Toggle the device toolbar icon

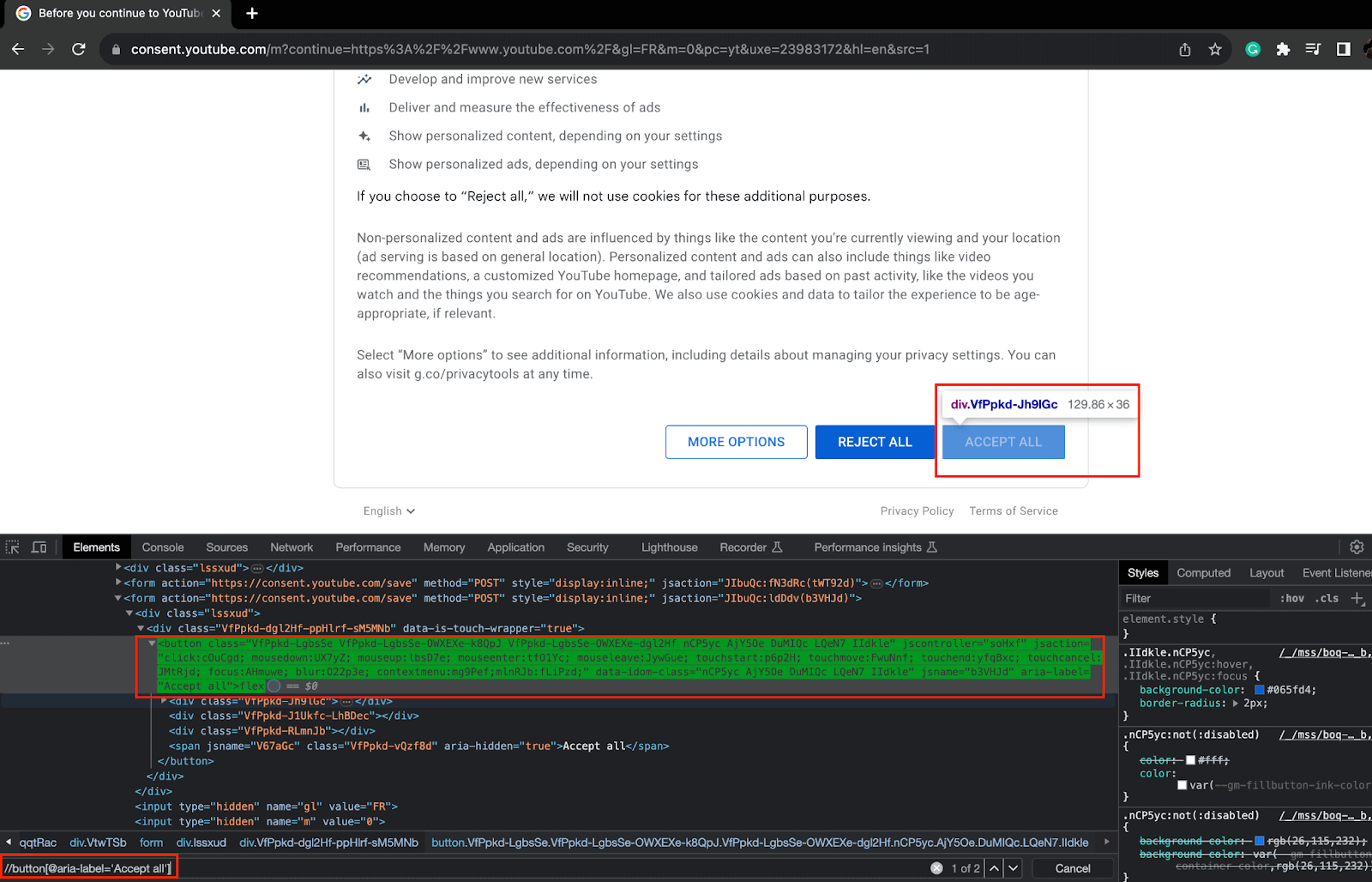39,547
